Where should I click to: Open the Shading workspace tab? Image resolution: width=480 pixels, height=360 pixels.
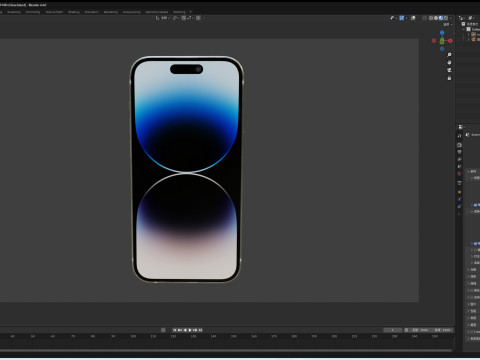[x=74, y=12]
